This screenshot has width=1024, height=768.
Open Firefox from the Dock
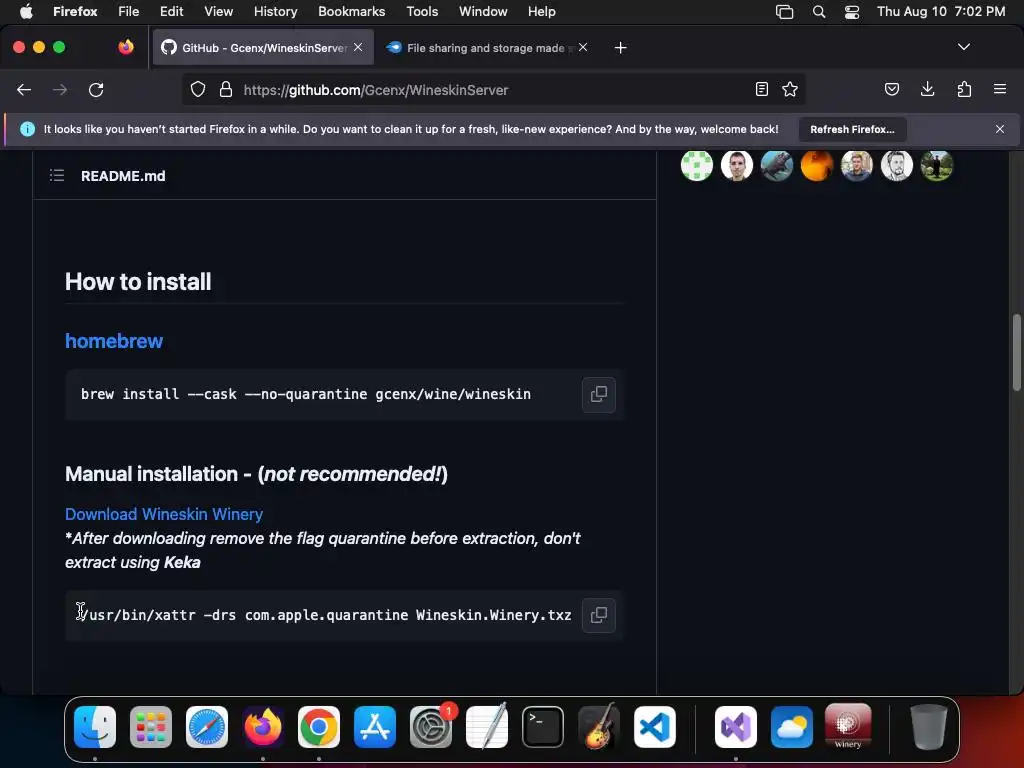click(263, 727)
